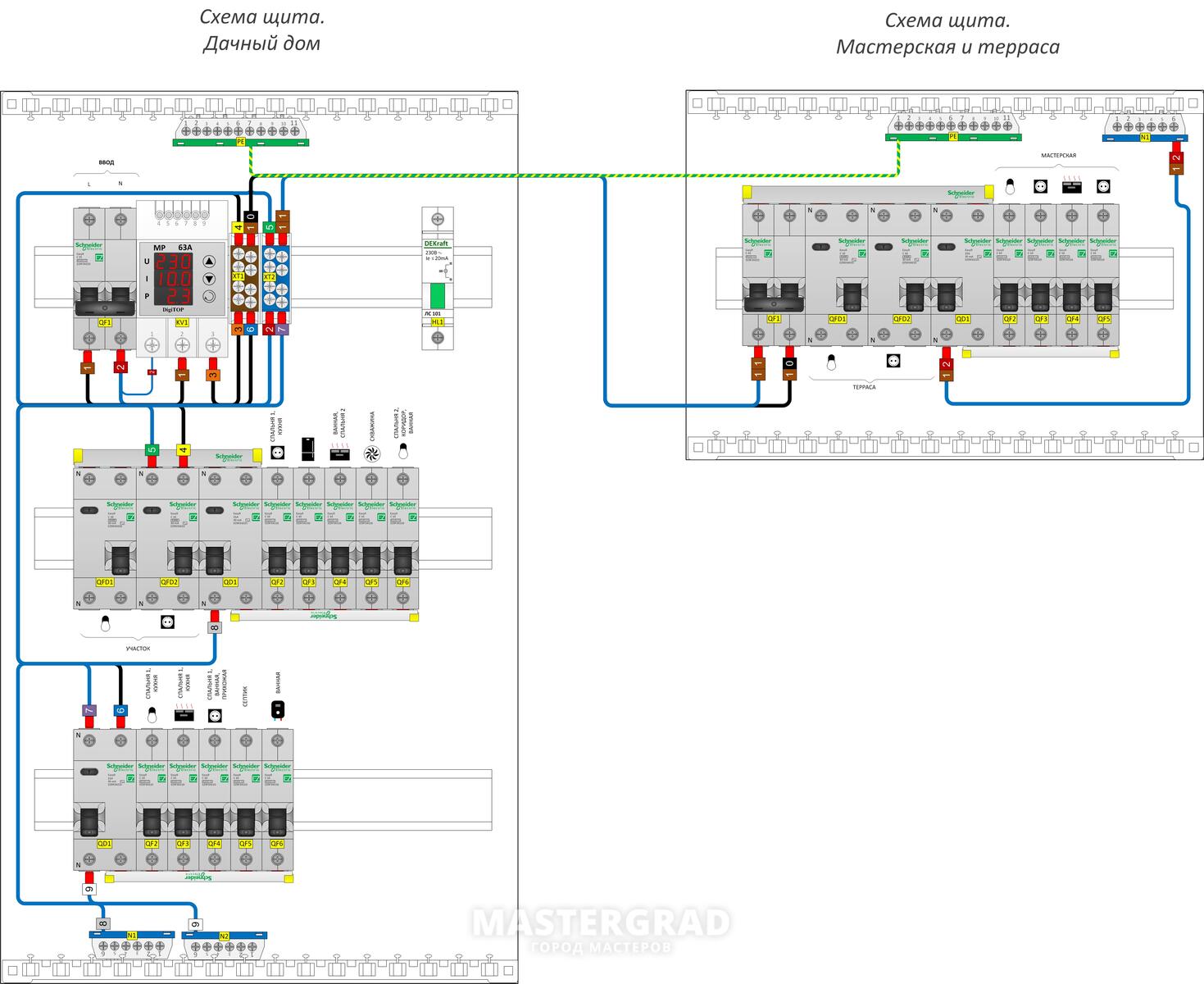1204x984 pixels.
Task: Click the yellow wire marker 4 above XT1
Action: pyautogui.click(x=238, y=229)
